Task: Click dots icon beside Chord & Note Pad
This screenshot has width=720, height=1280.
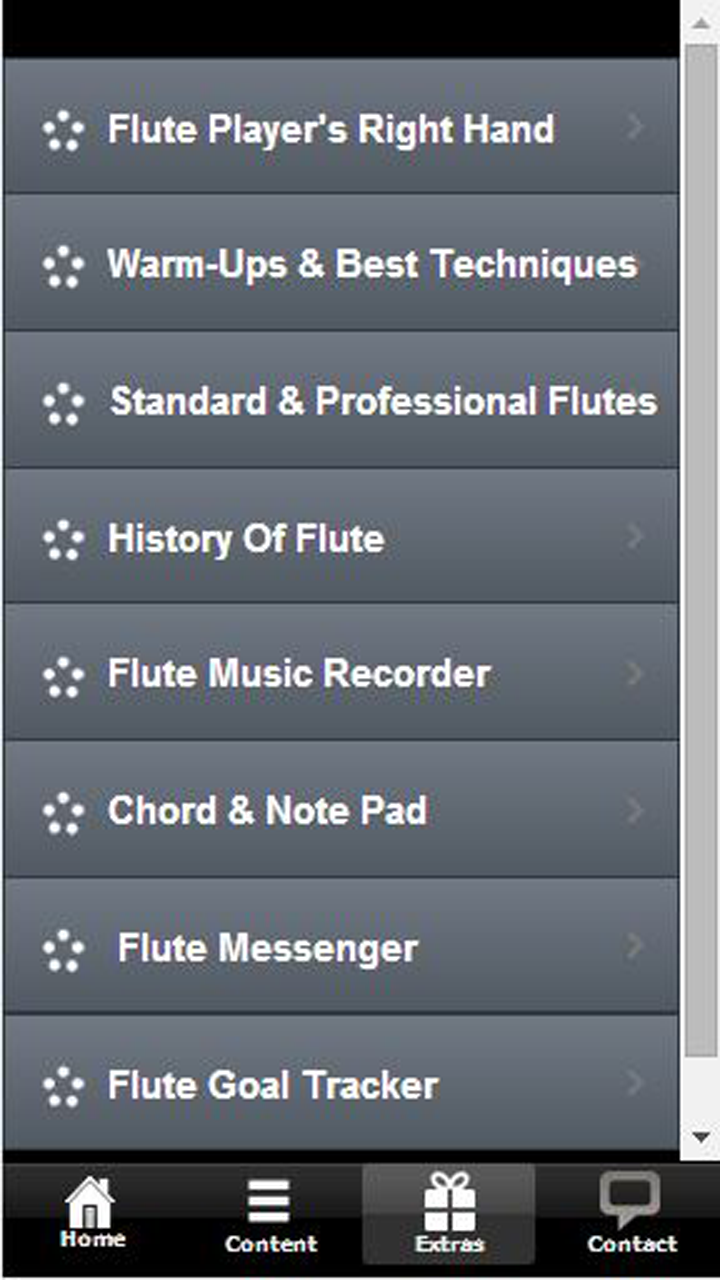Action: pos(64,812)
